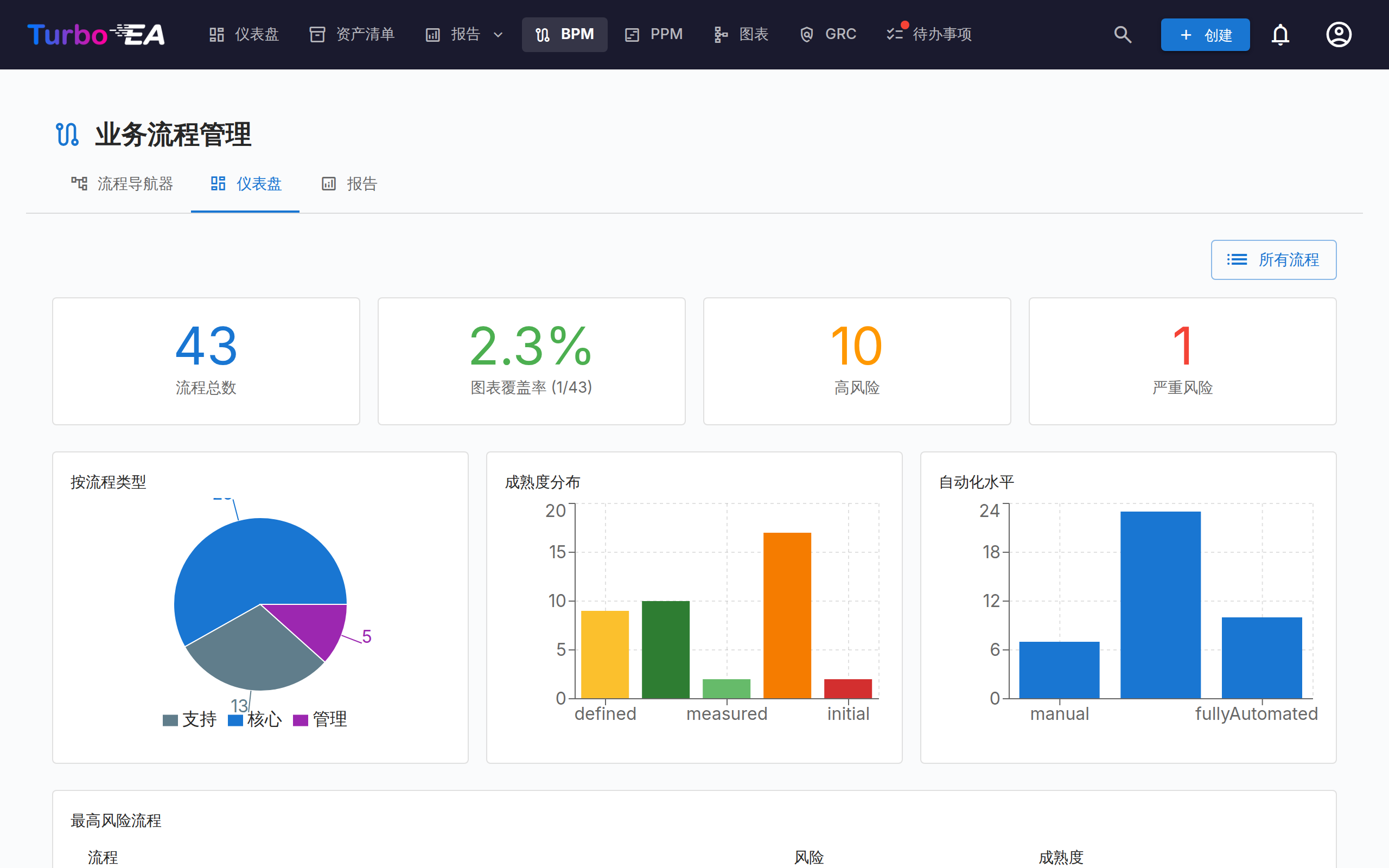Screen dimensions: 1389x868
Task: Click the GRC shield icon
Action: pyautogui.click(x=806, y=35)
